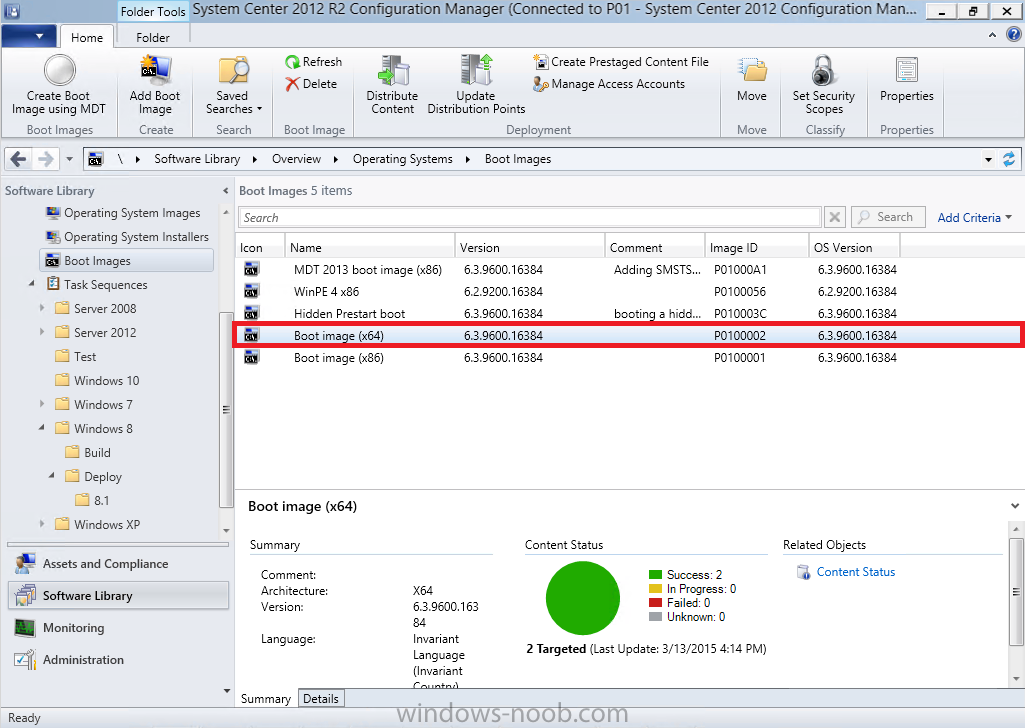1025x728 pixels.
Task: Open navigation history dropdown arrow
Action: point(69,159)
